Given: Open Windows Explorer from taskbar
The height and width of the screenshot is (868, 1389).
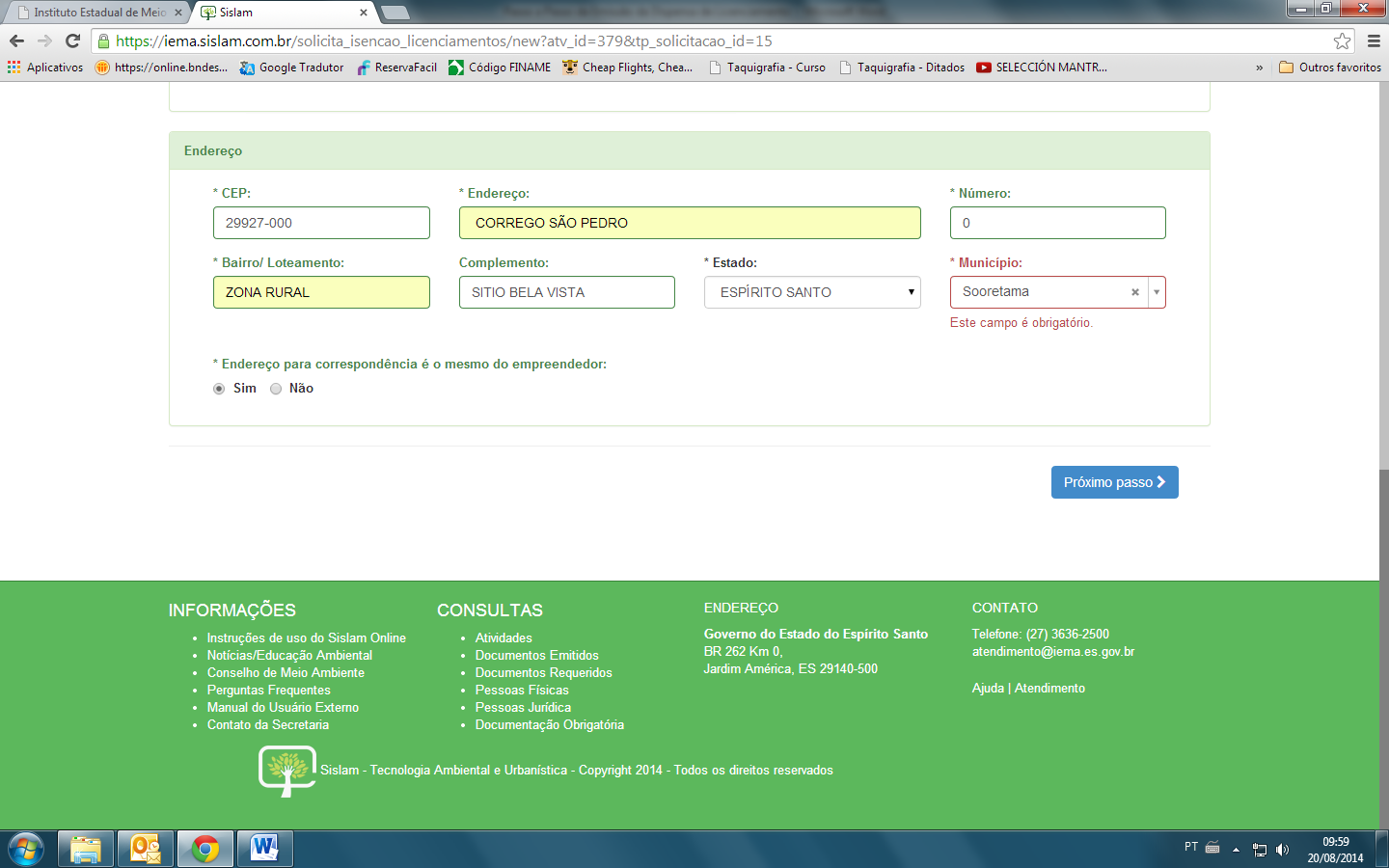Looking at the screenshot, I should 86,849.
